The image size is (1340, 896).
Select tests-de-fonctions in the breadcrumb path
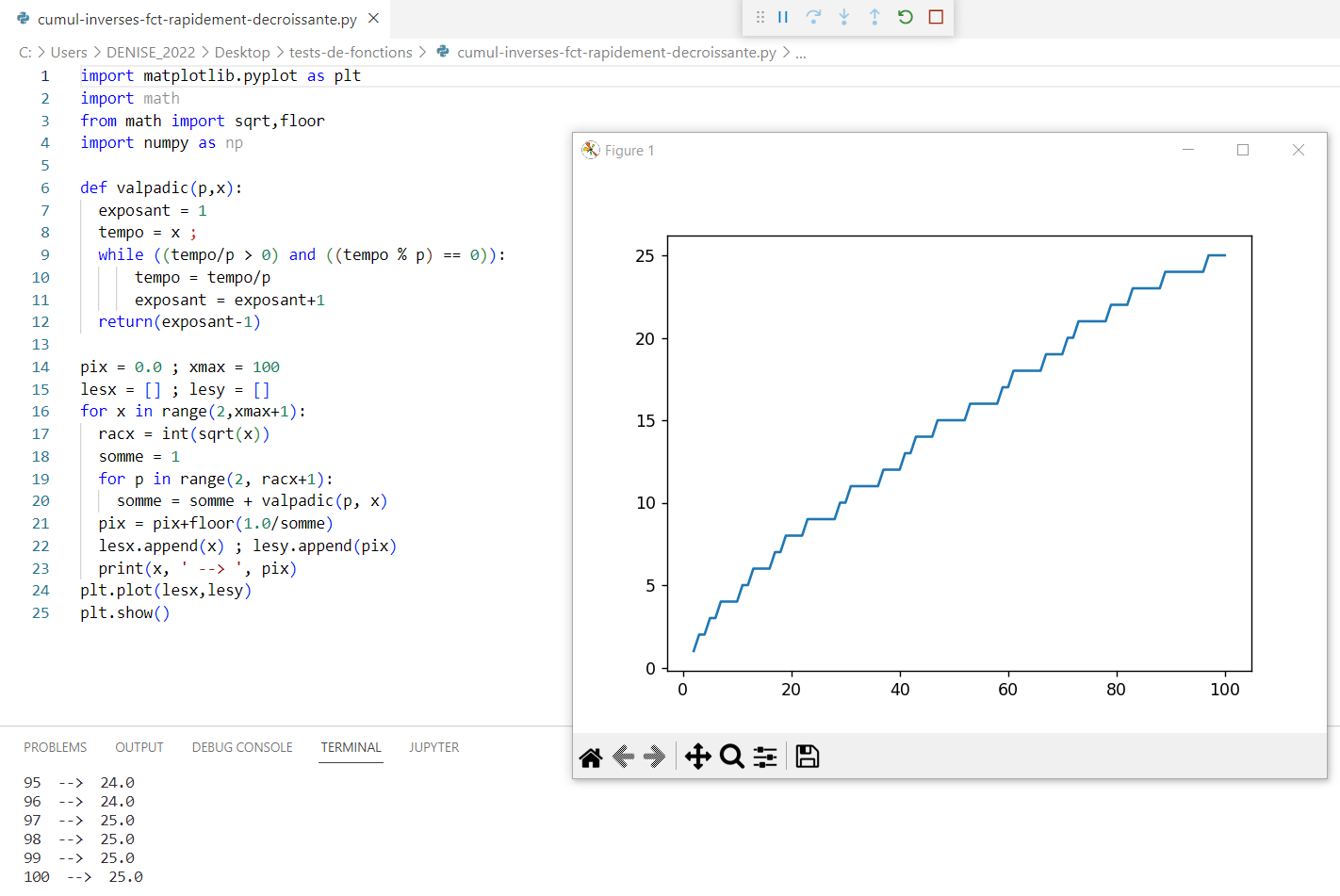351,53
